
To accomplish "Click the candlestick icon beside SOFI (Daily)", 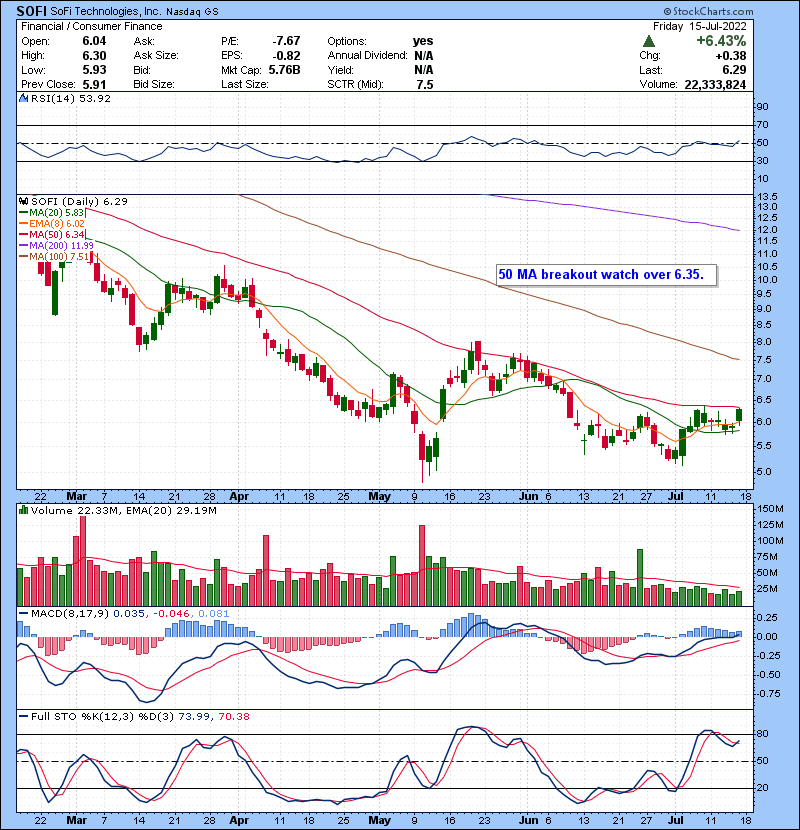I will pyautogui.click(x=23, y=202).
